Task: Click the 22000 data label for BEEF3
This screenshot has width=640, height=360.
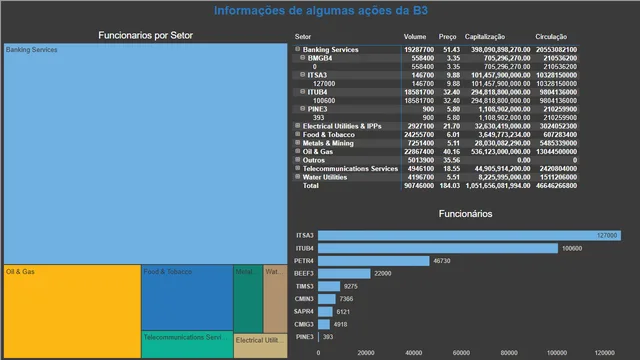Action: click(x=383, y=273)
